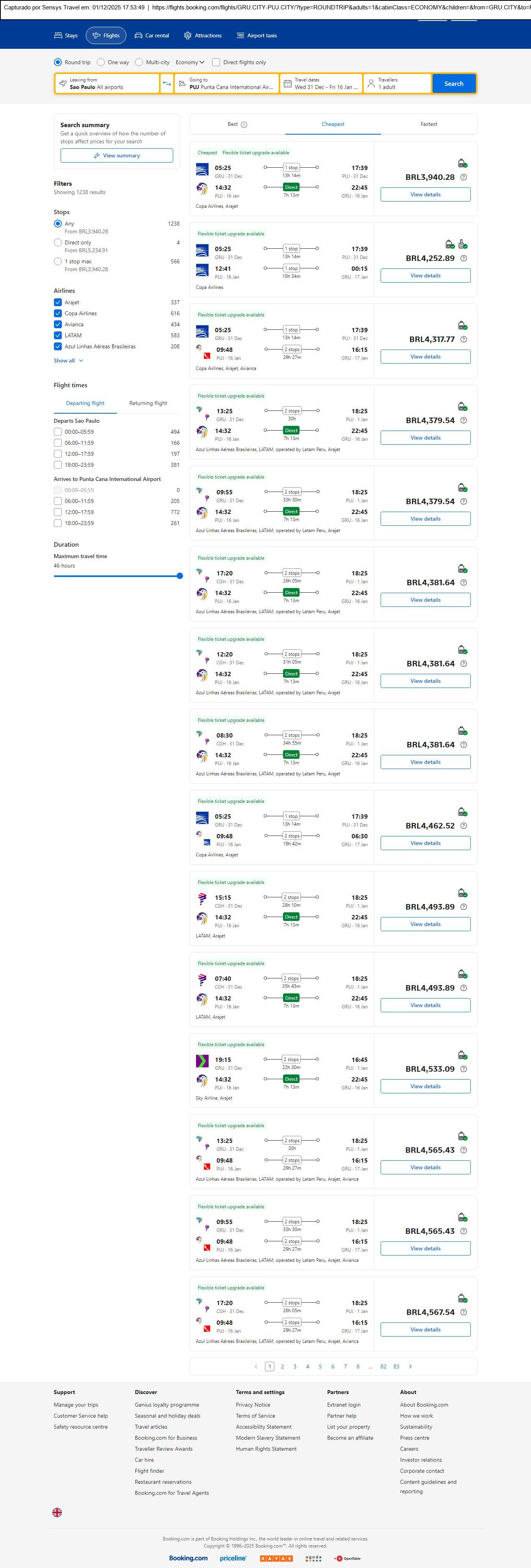Click the UK flag language icon in footer
The width and height of the screenshot is (531, 1568).
(x=57, y=1511)
